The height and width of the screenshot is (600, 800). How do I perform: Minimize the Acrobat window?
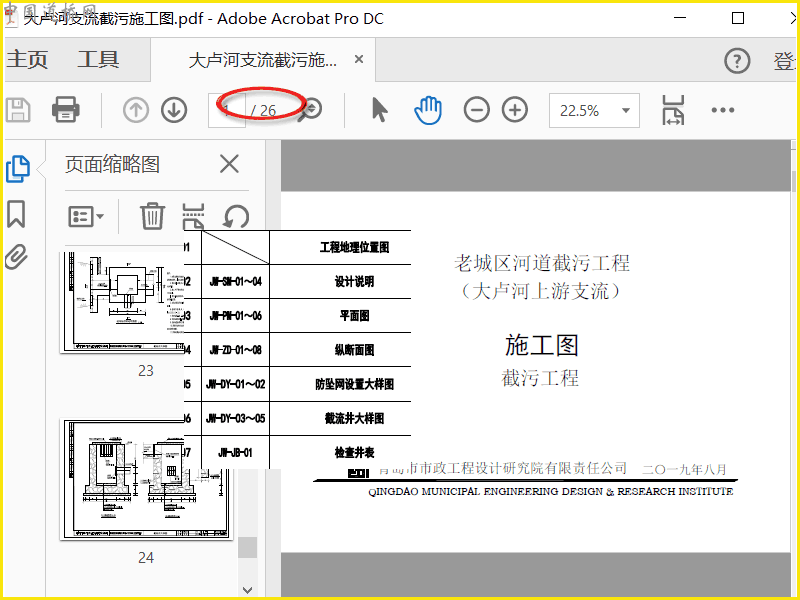pyautogui.click(x=680, y=18)
